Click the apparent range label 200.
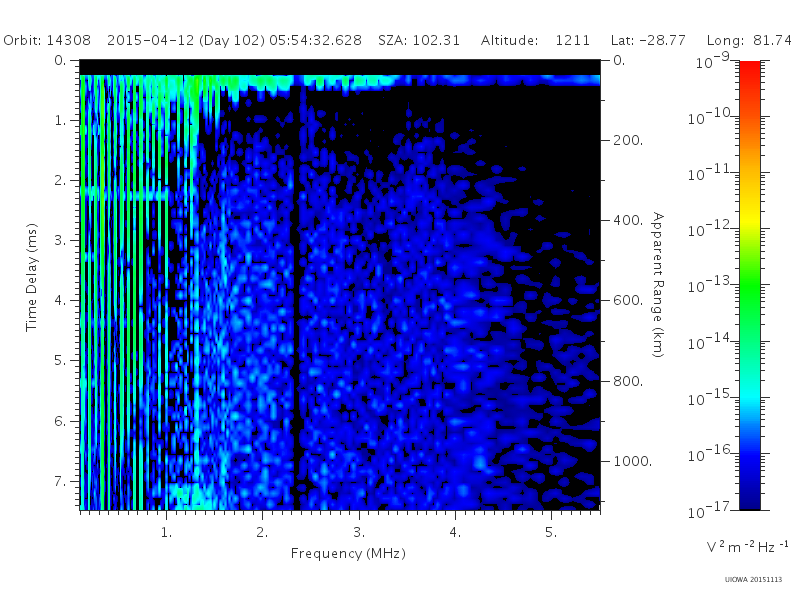The width and height of the screenshot is (800, 600). pos(628,140)
